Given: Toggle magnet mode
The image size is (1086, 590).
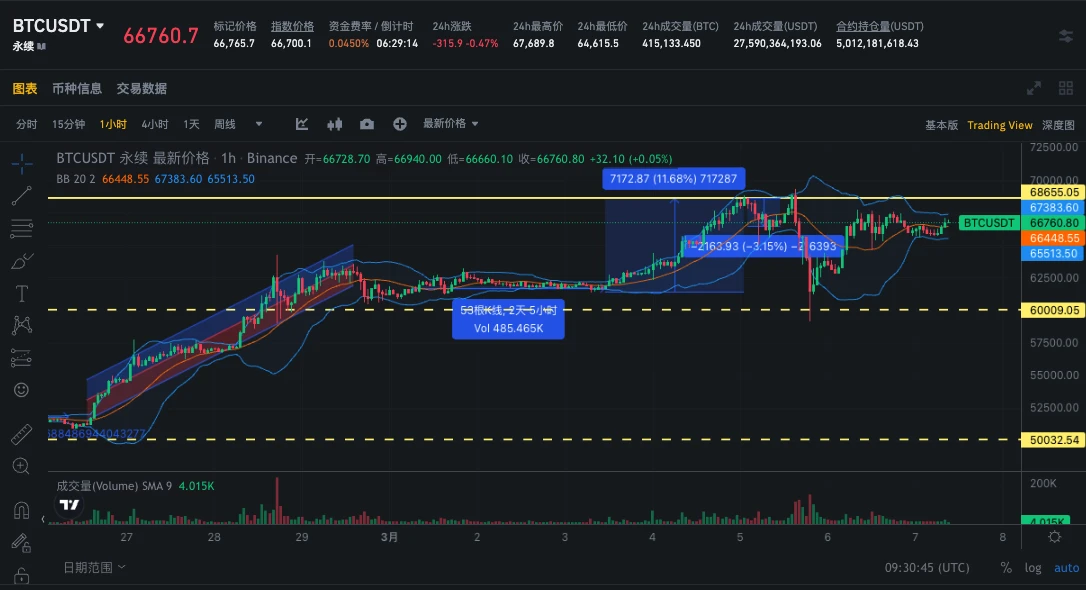Looking at the screenshot, I should click(21, 510).
